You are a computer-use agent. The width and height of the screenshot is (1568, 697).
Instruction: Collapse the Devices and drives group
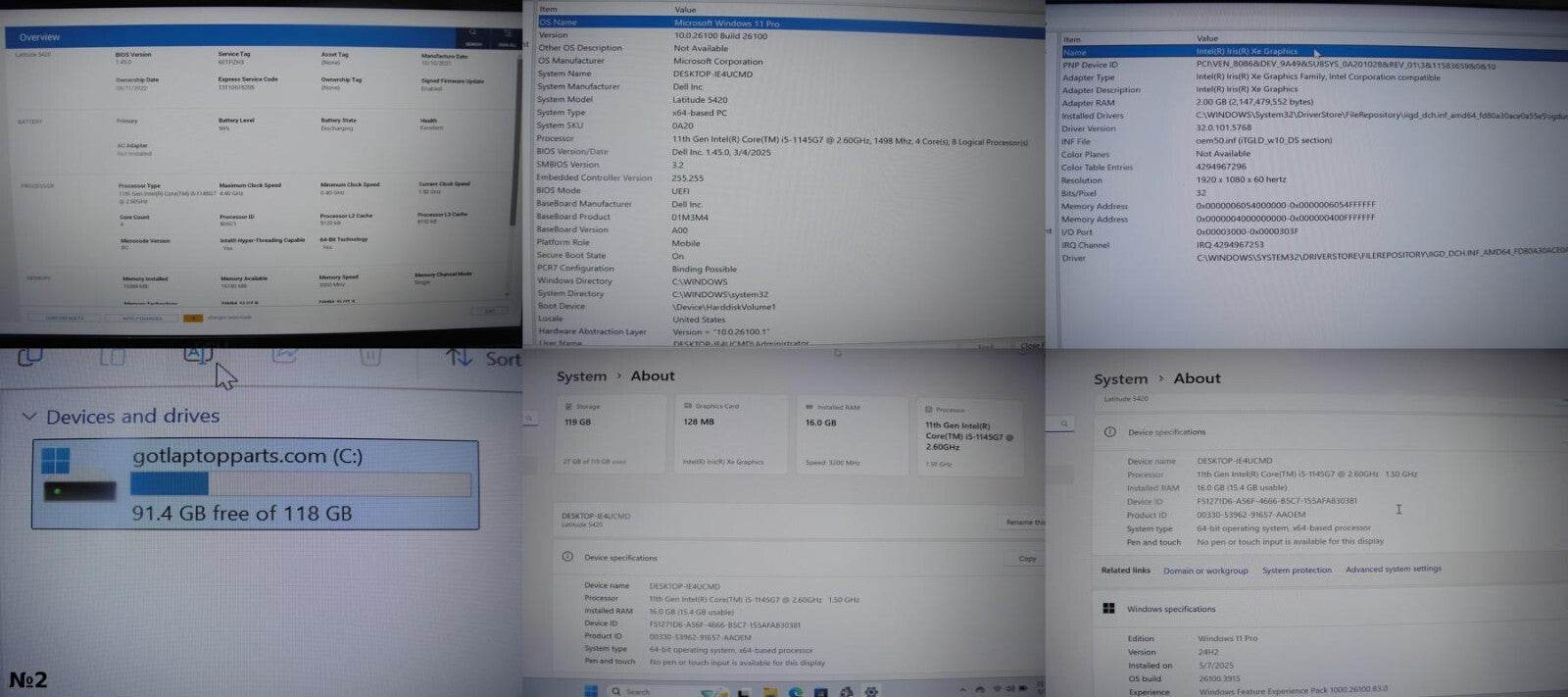coord(29,417)
